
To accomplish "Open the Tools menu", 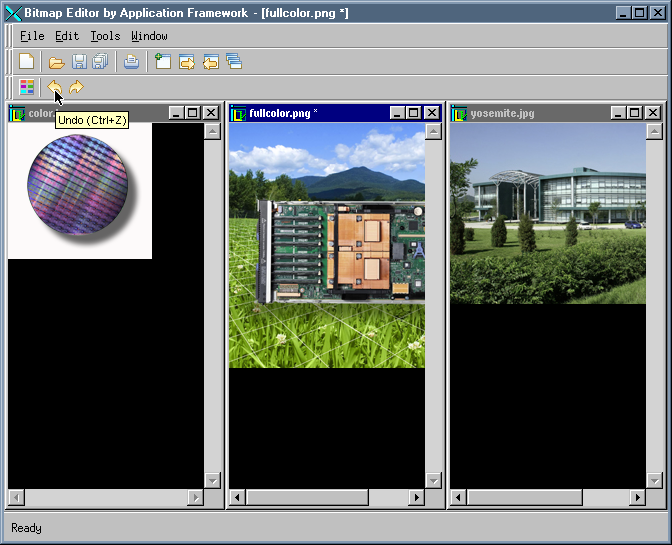I will point(105,36).
